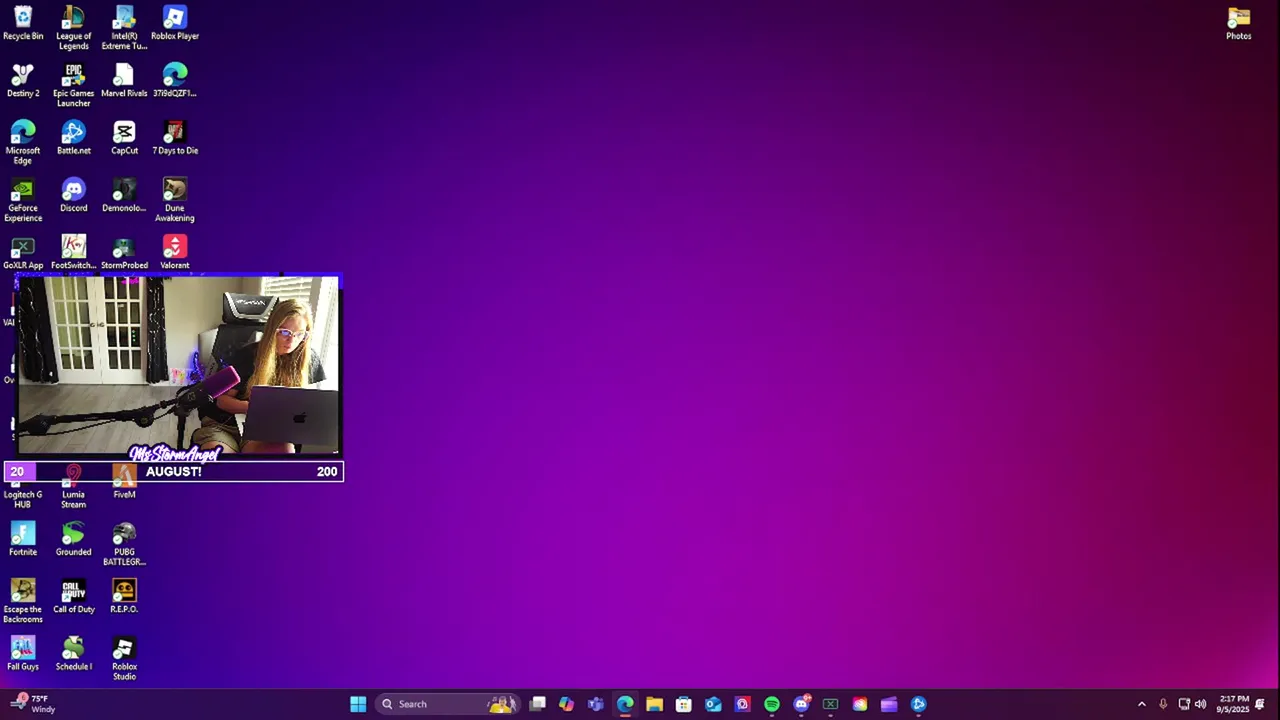Select the Dune Awakening desktop icon
1280x720 pixels.
coord(175,200)
